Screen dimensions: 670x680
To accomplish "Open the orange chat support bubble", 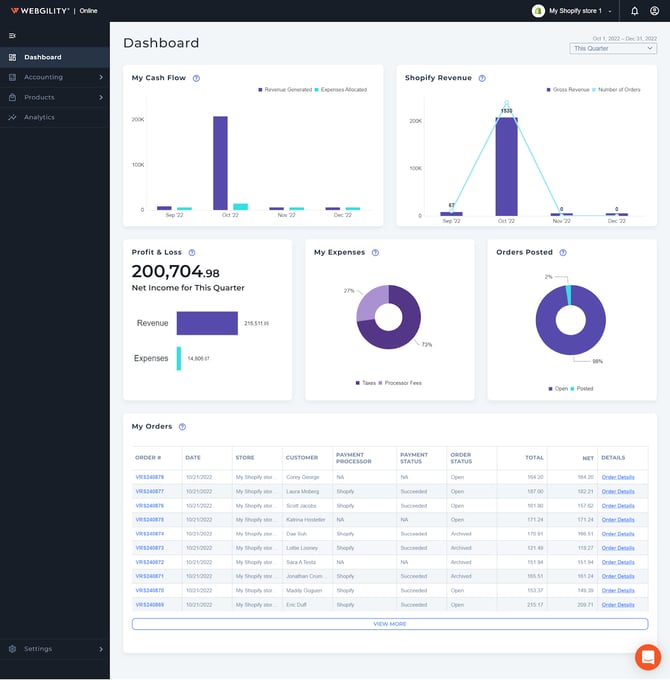I will click(x=647, y=657).
